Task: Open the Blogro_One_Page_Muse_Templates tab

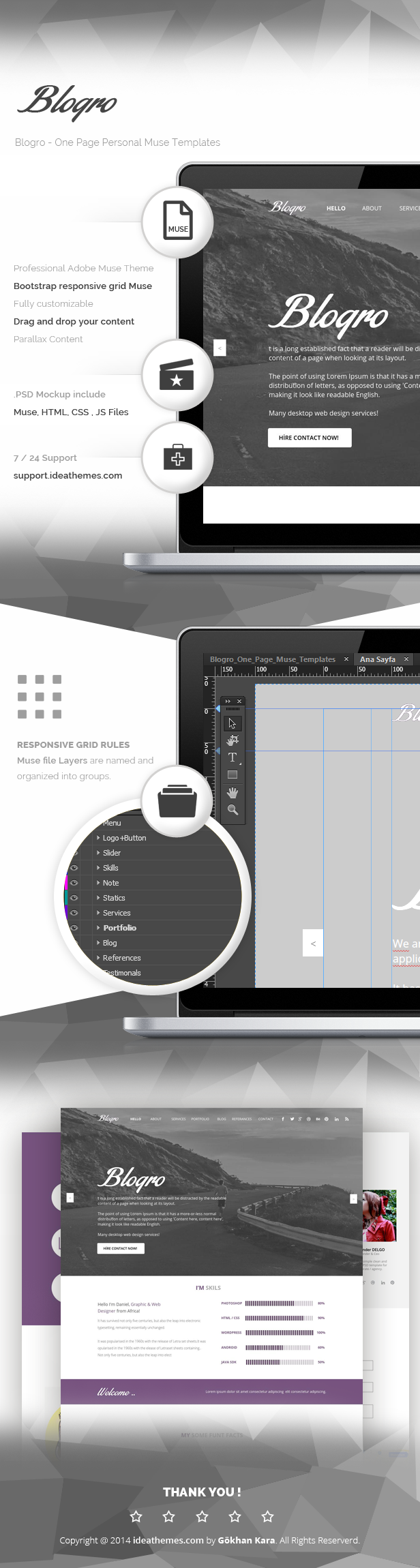Action: [x=272, y=659]
